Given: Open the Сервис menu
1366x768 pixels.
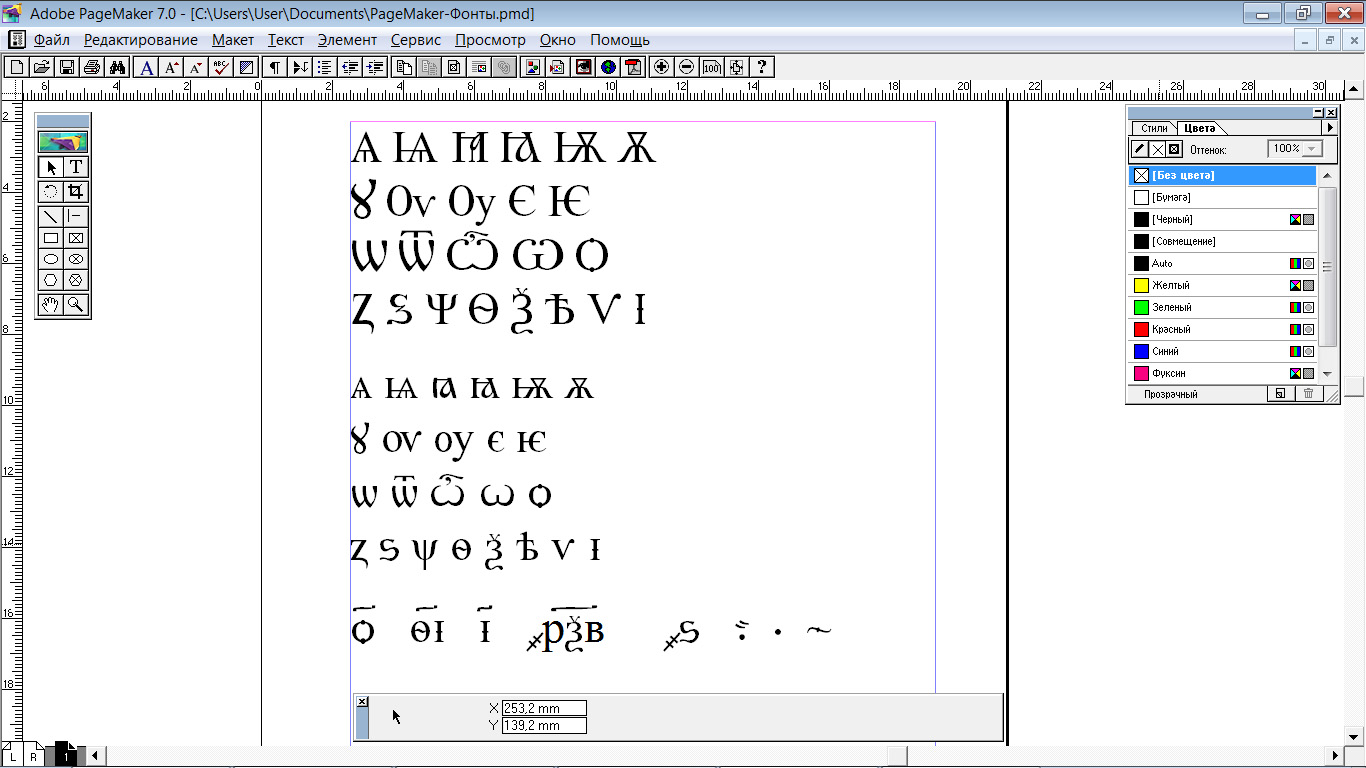Looking at the screenshot, I should pos(416,40).
